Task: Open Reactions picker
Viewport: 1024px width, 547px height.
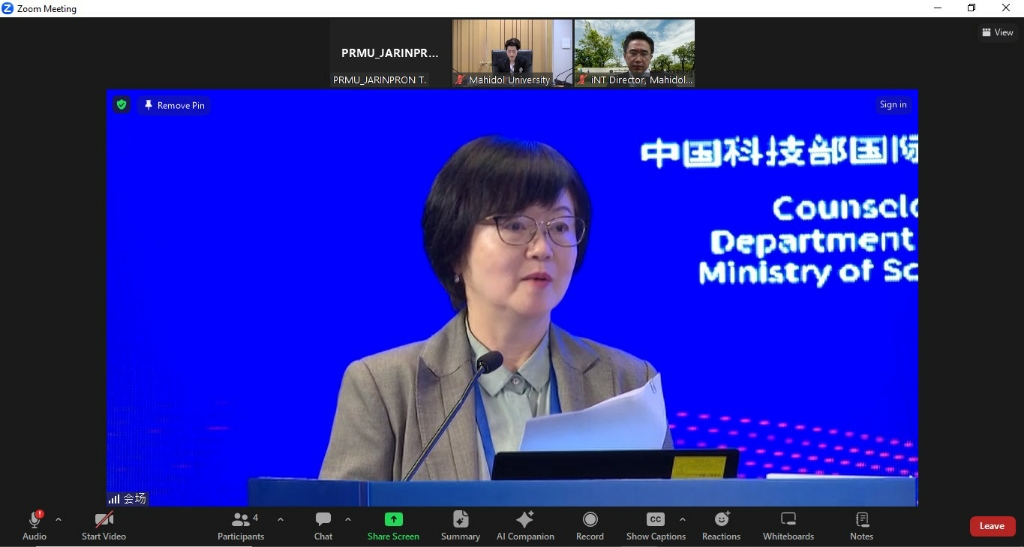Action: click(x=721, y=525)
